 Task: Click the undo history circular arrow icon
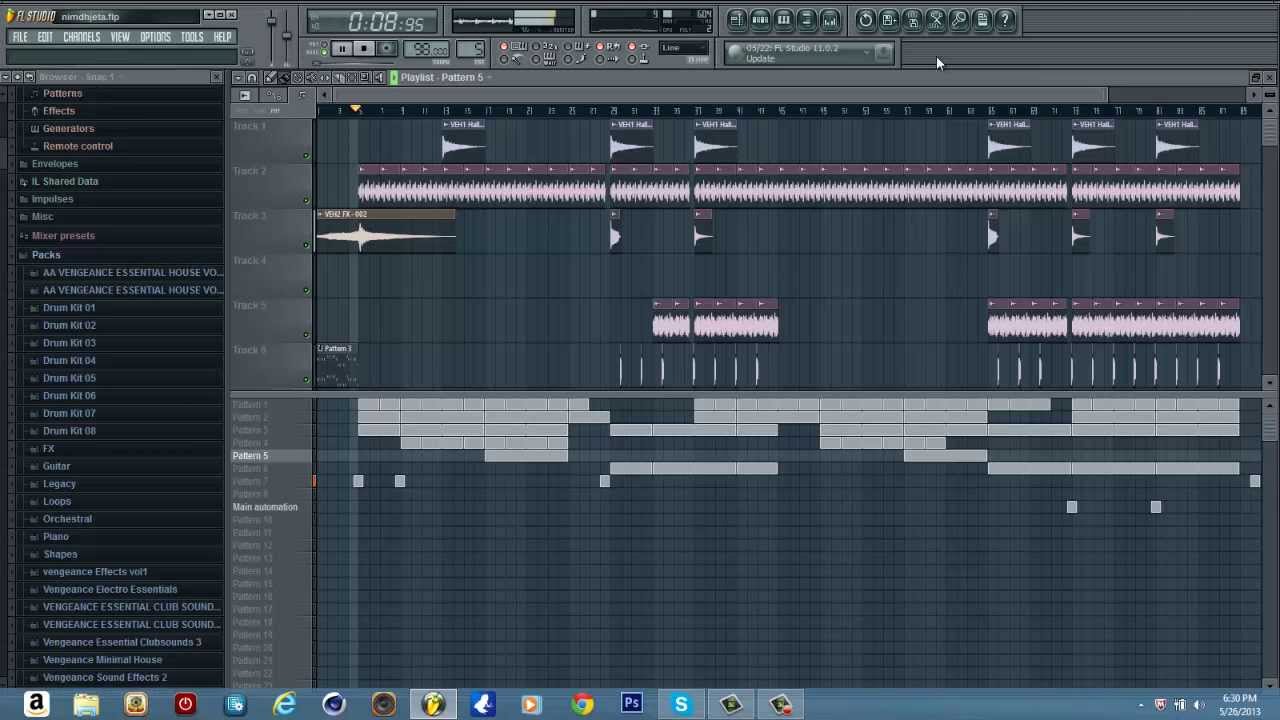866,20
